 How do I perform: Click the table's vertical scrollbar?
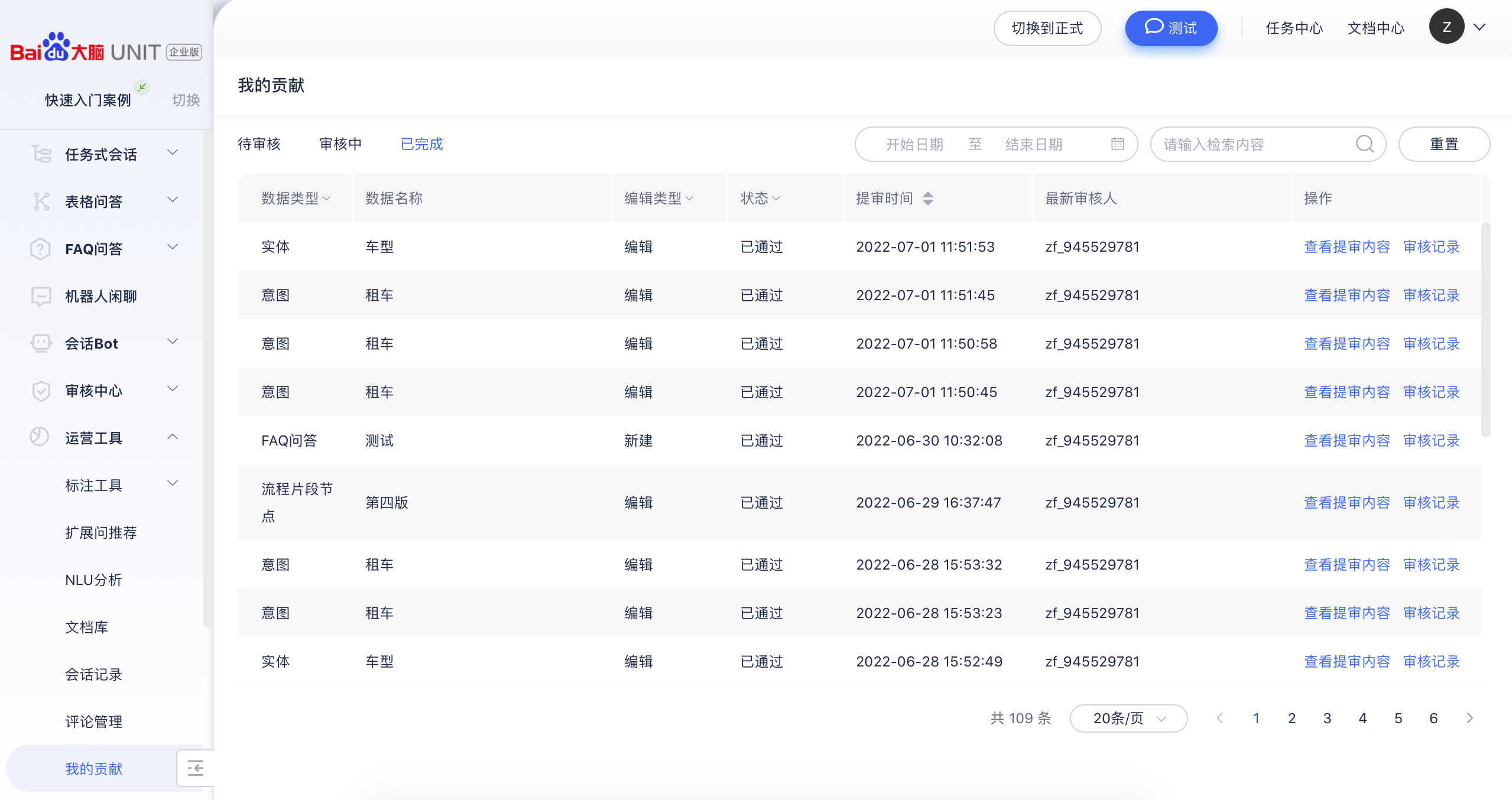click(1485, 329)
